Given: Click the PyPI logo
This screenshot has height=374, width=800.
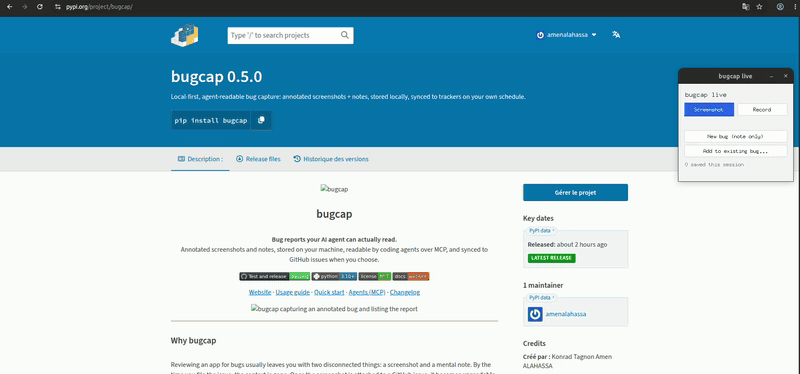Looking at the screenshot, I should tap(184, 35).
